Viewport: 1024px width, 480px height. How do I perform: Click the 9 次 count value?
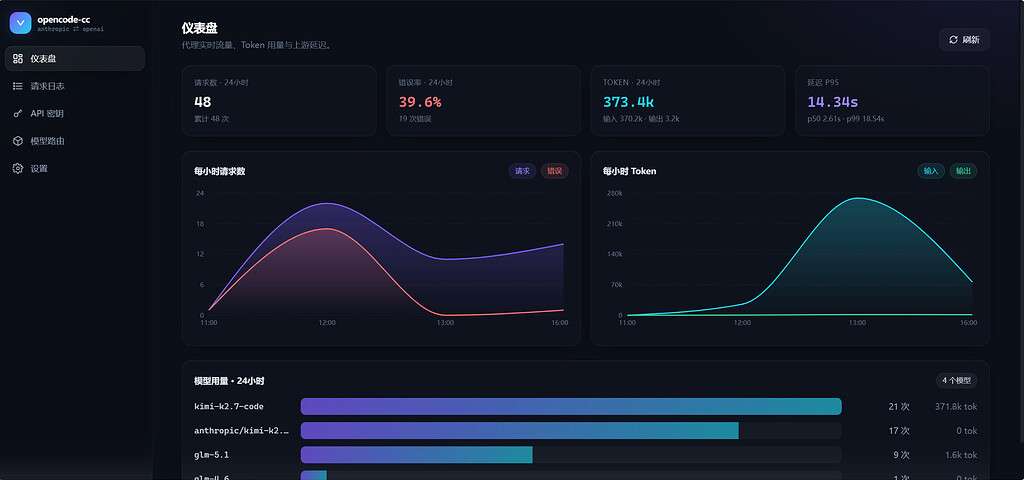coord(901,455)
